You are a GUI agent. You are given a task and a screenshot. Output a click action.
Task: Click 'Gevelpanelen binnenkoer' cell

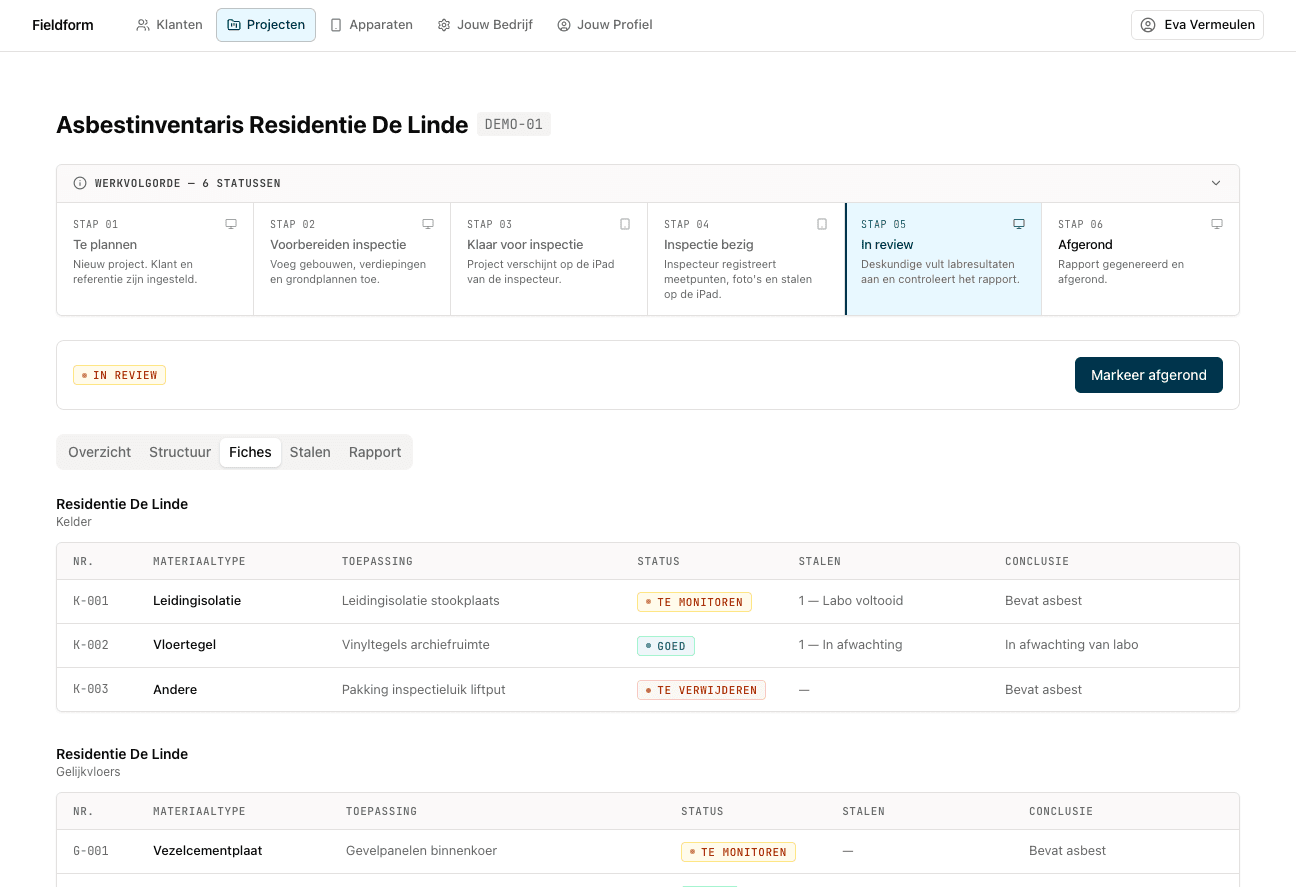click(x=421, y=851)
